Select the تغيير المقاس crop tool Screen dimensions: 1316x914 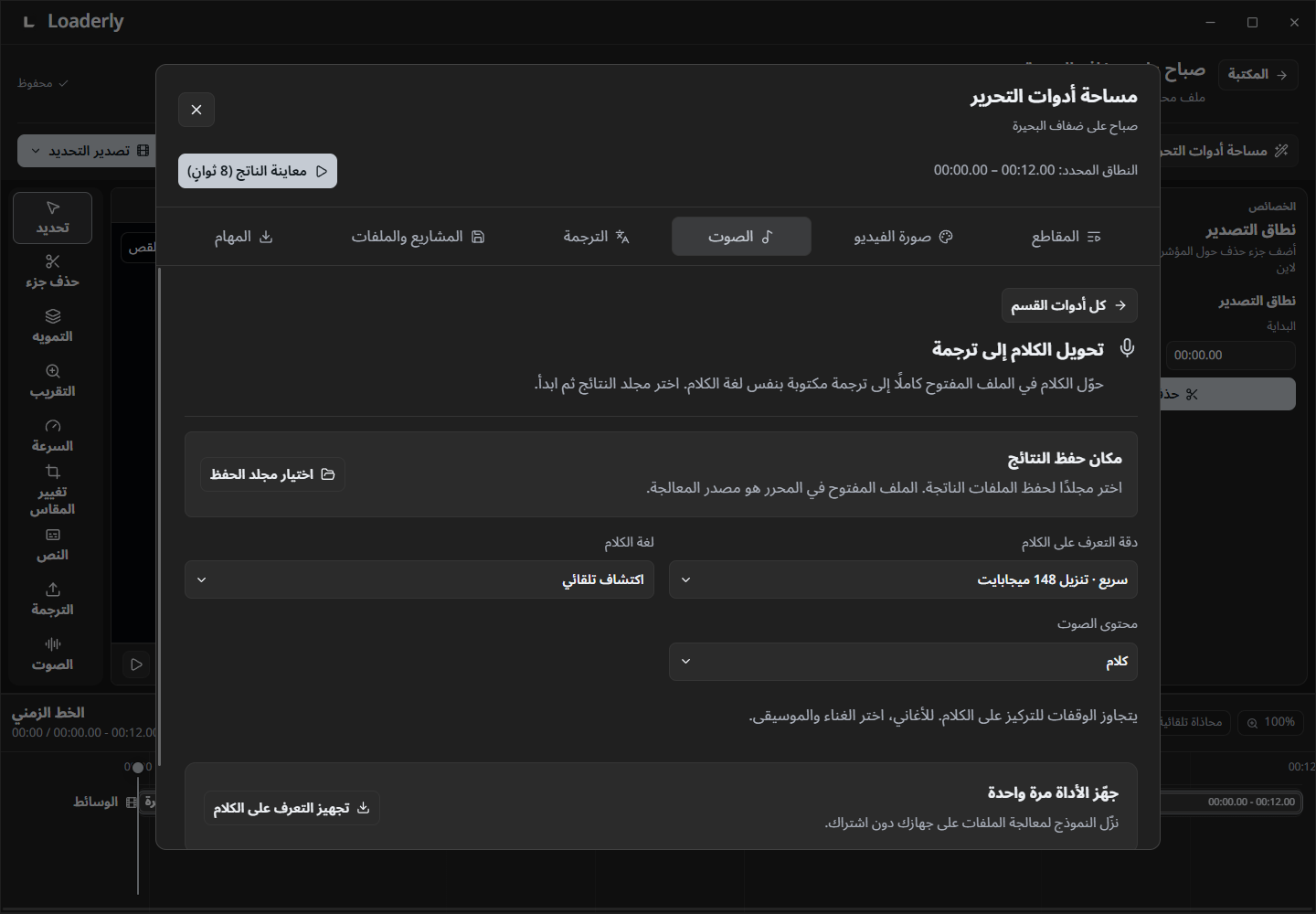tap(52, 490)
